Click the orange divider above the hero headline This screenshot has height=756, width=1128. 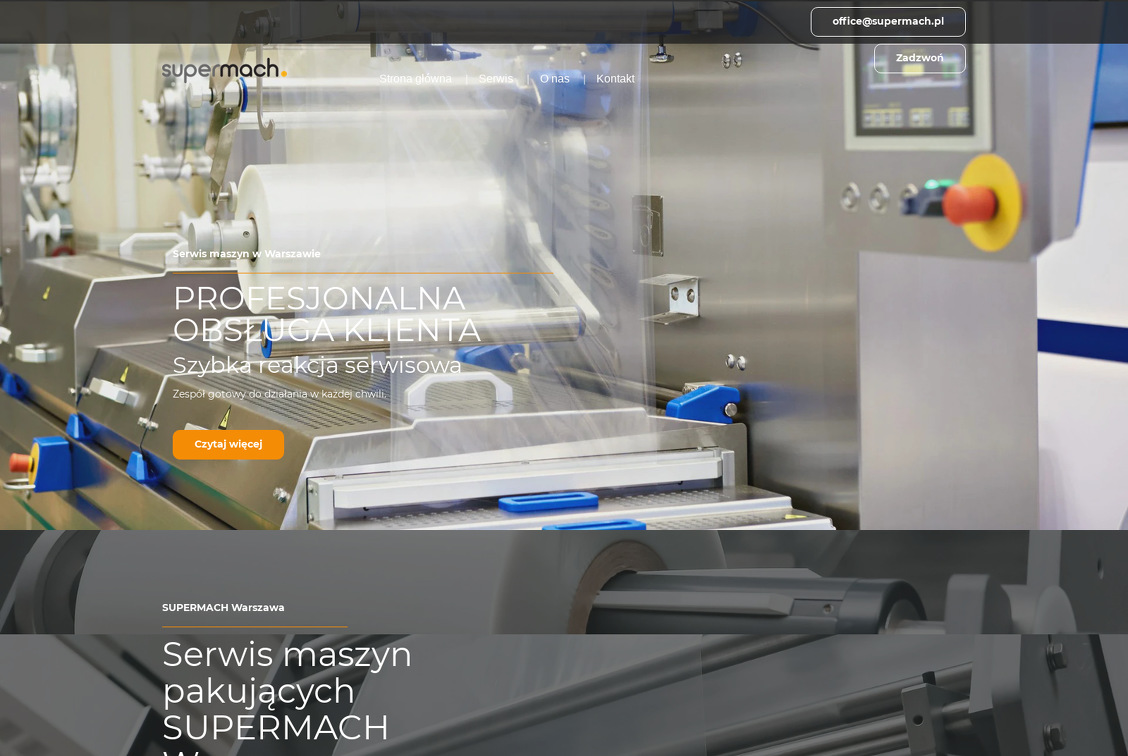pyautogui.click(x=362, y=273)
